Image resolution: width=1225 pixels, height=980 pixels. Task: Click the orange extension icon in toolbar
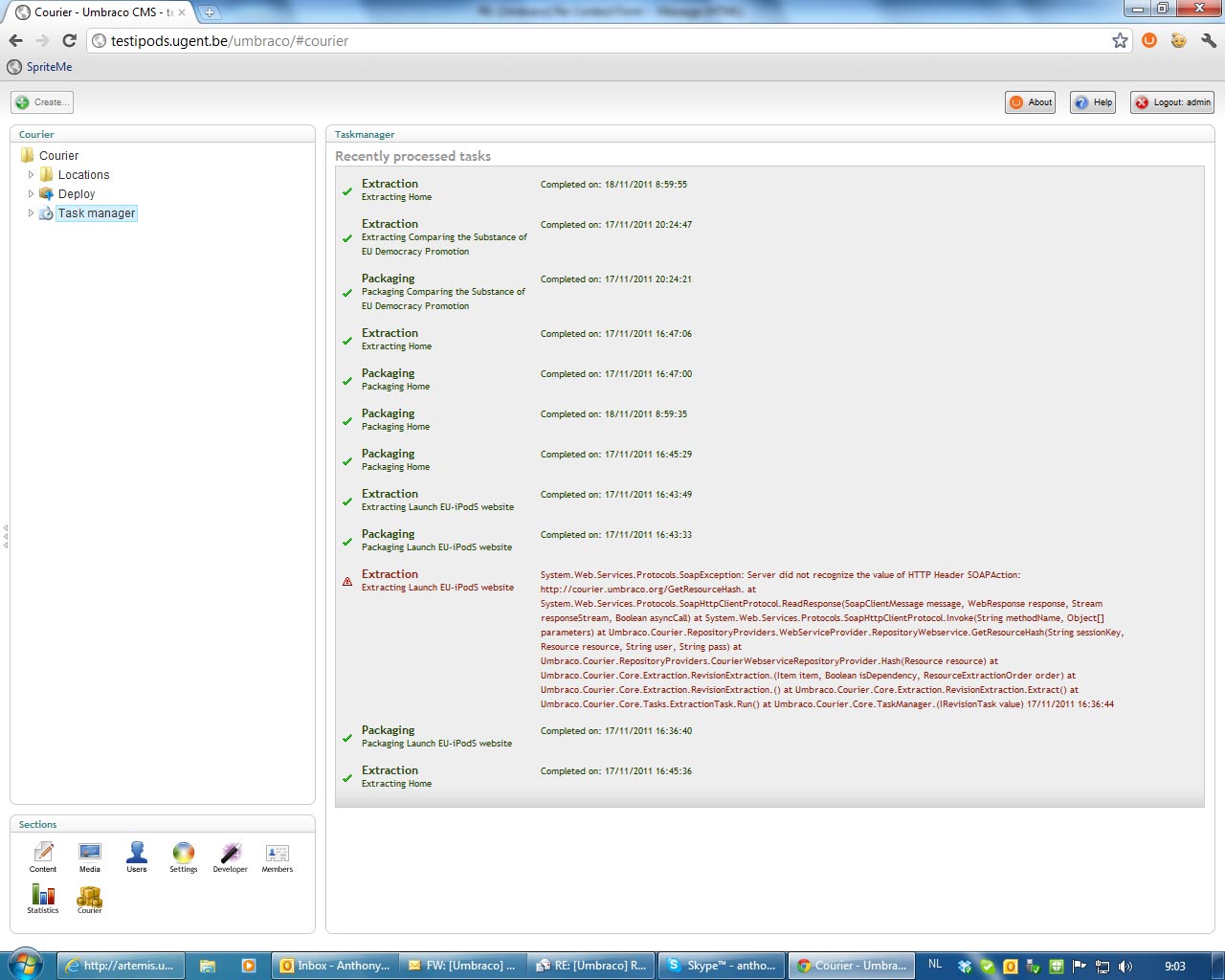(x=1149, y=40)
